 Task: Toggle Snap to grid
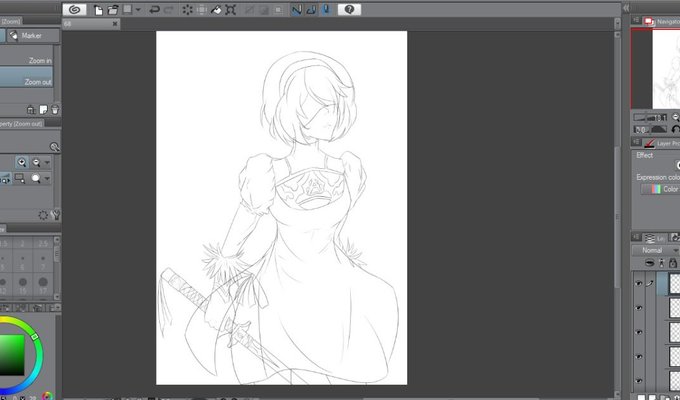326,10
